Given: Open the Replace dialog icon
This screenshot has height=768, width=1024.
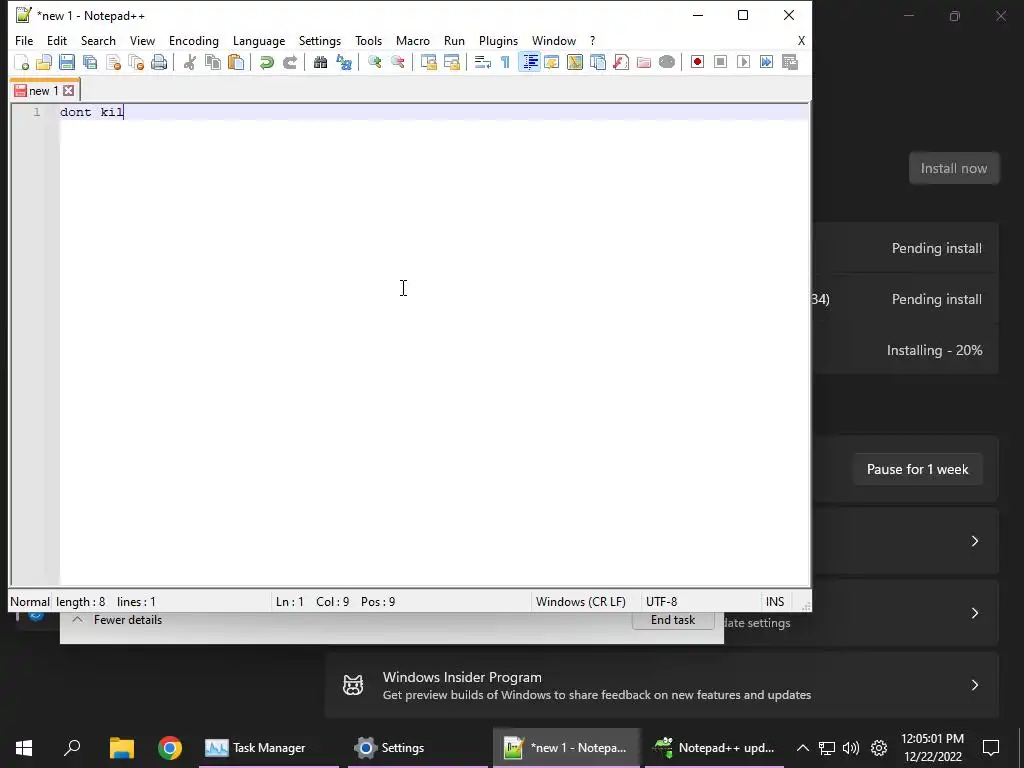Looking at the screenshot, I should coord(344,62).
